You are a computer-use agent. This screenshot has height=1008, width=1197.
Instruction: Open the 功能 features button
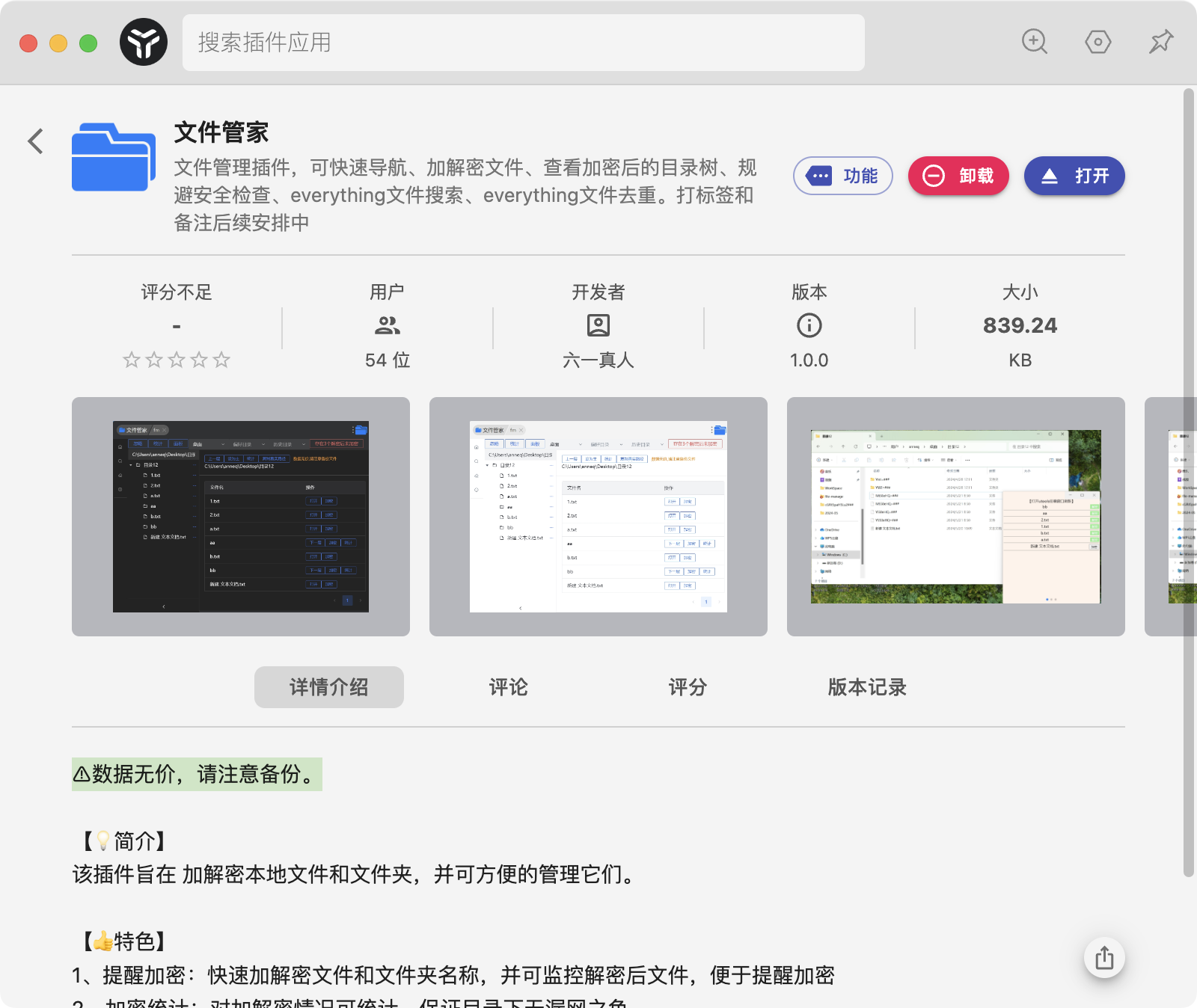(x=843, y=176)
